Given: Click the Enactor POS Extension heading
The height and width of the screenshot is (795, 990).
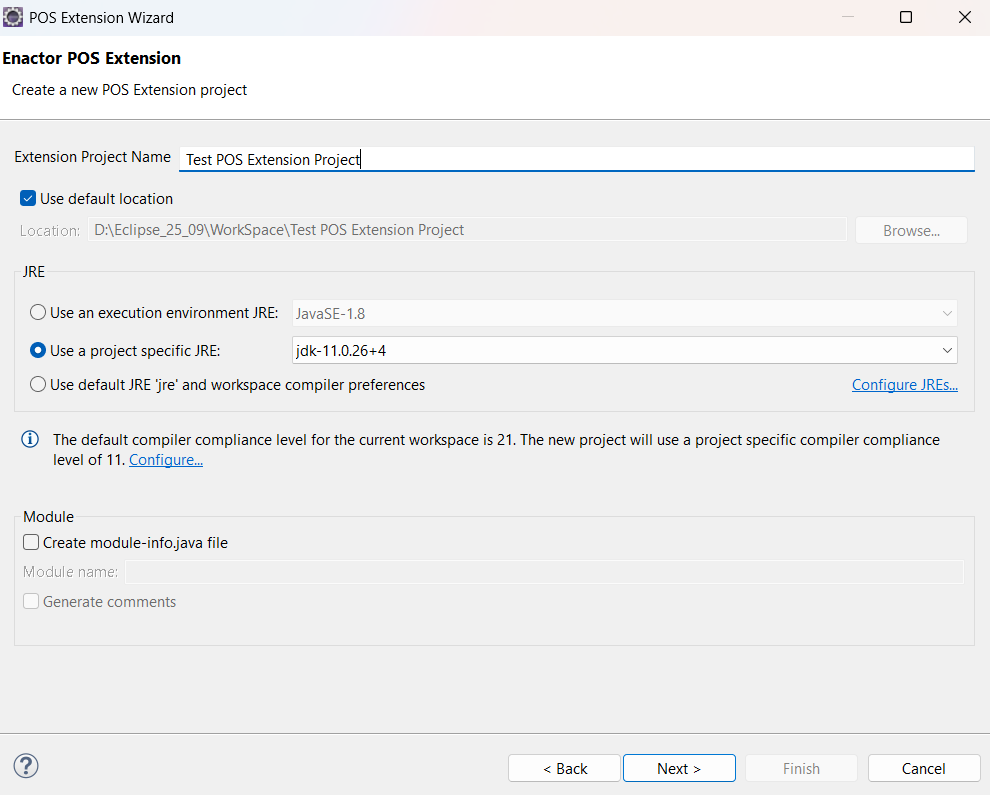Looking at the screenshot, I should 92,58.
